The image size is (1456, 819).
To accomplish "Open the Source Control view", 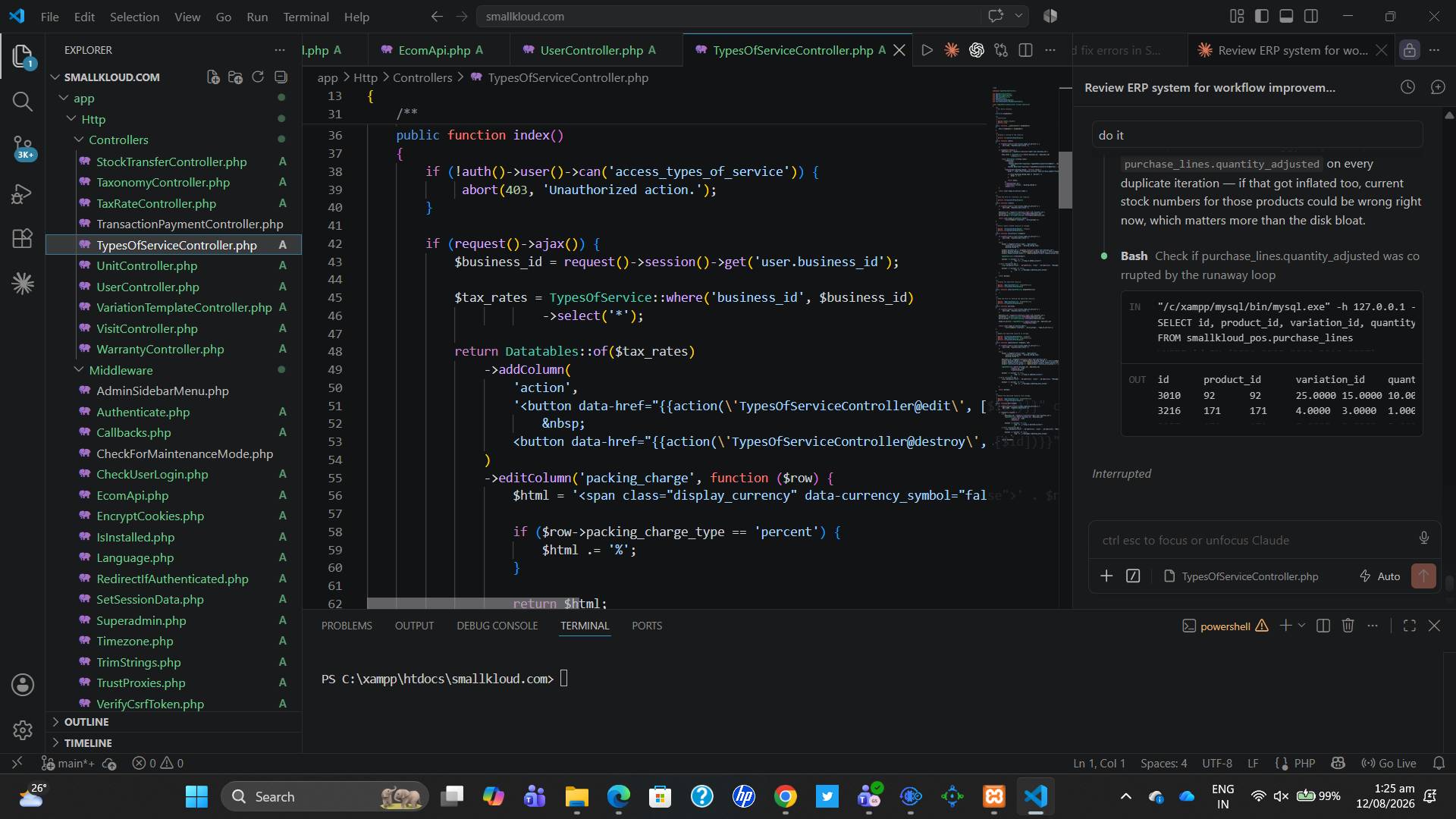I will [23, 146].
